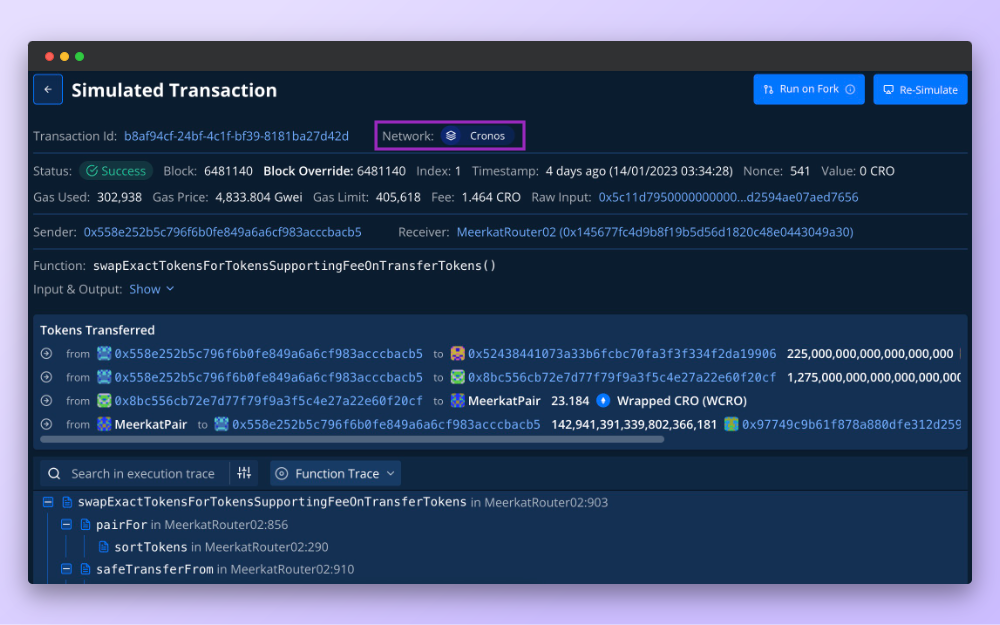The image size is (1000, 625).
Task: Click the Cronos network stack icon
Action: click(451, 136)
